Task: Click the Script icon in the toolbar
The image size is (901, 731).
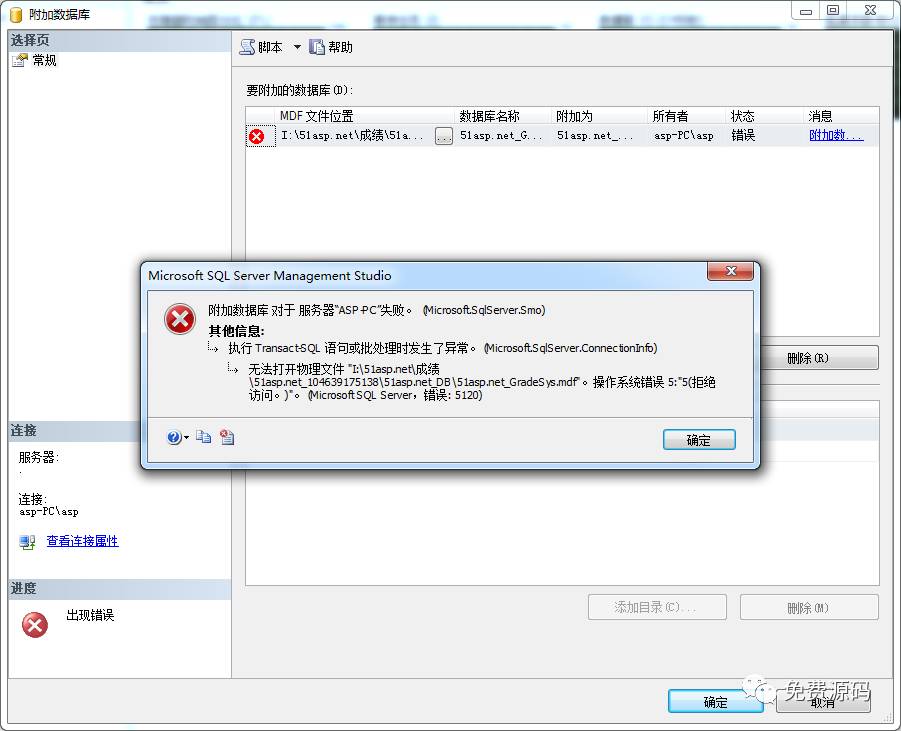Action: [x=247, y=47]
